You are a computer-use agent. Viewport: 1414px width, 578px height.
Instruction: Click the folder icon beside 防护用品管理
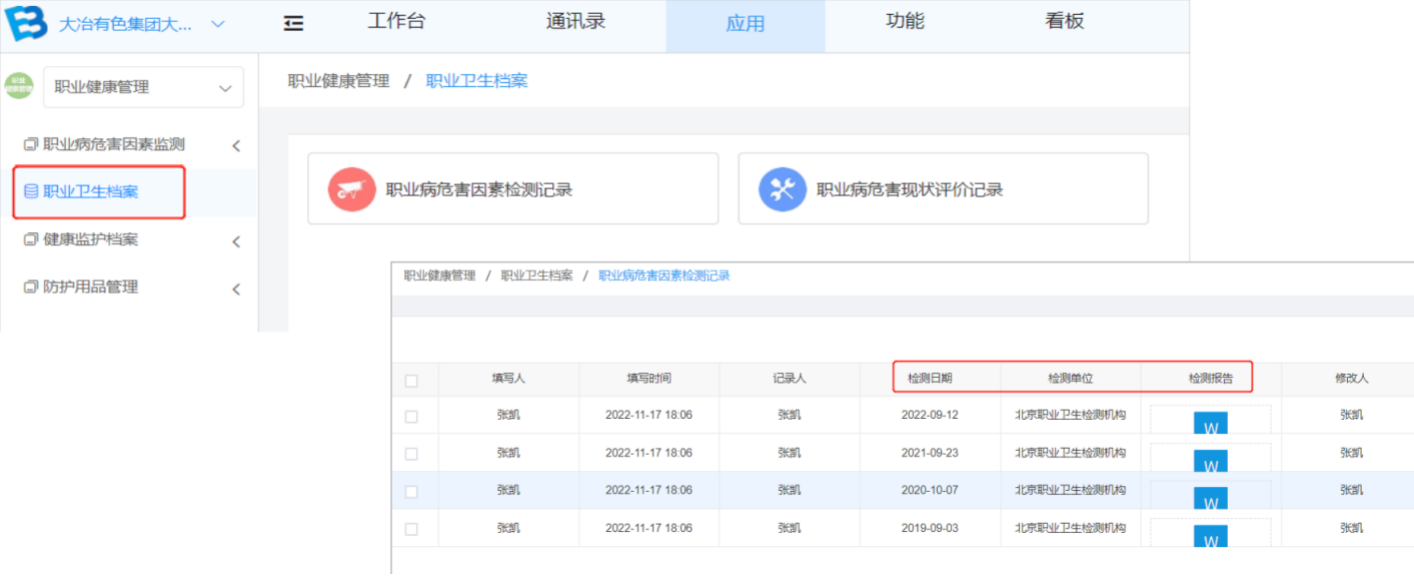click(30, 287)
